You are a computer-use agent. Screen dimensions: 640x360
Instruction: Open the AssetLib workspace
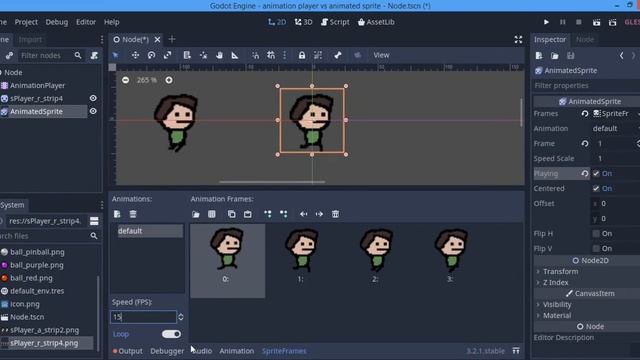coord(376,22)
